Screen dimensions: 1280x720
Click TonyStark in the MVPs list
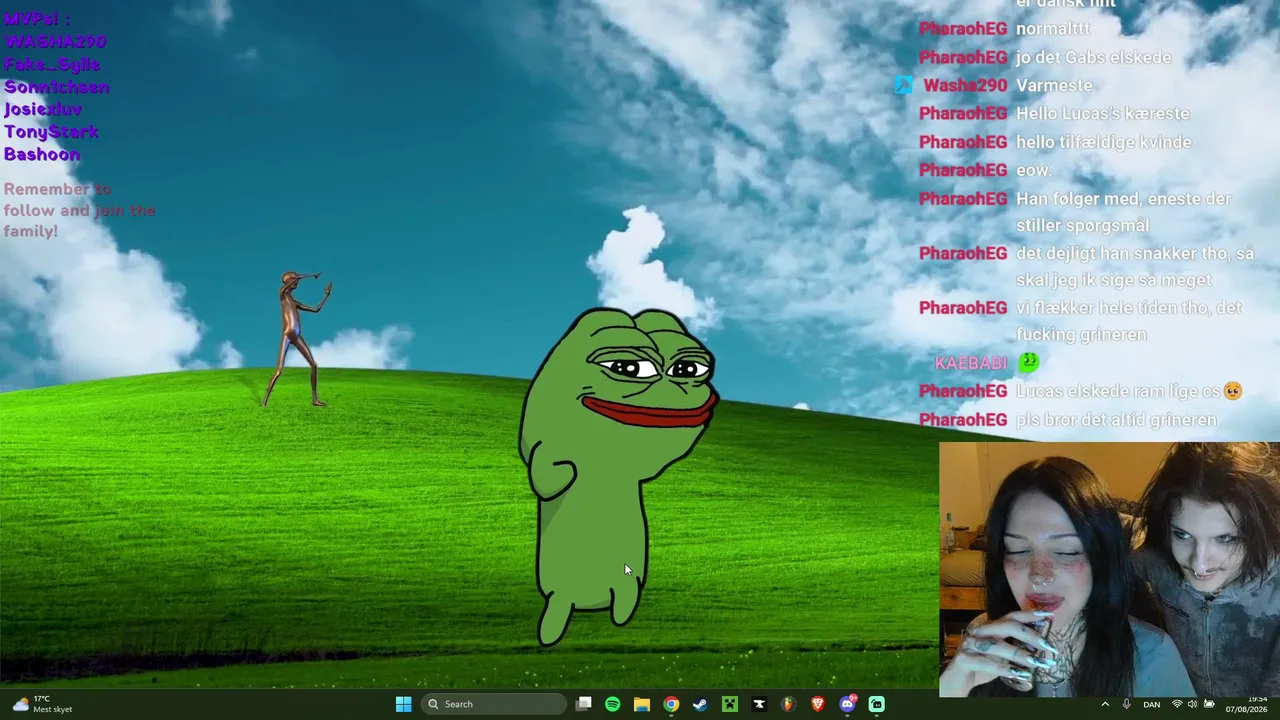coord(51,132)
